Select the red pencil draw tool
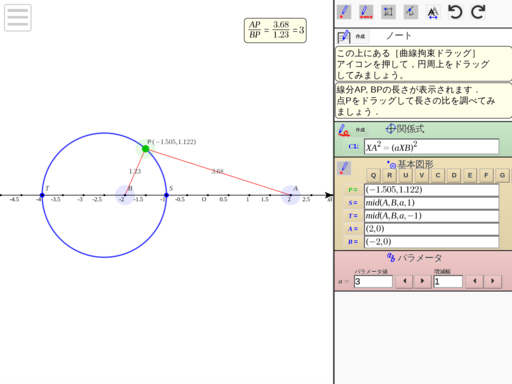This screenshot has width=512, height=384. [344, 12]
